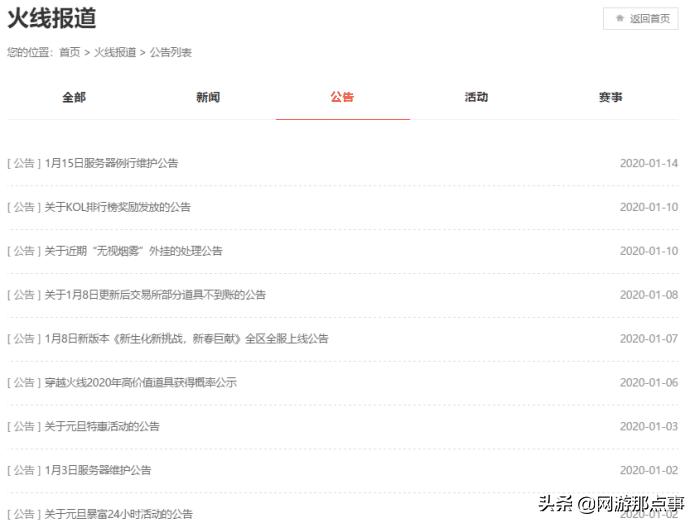The image size is (700, 528).
Task: Click the date 2020-01-03
Action: click(649, 426)
